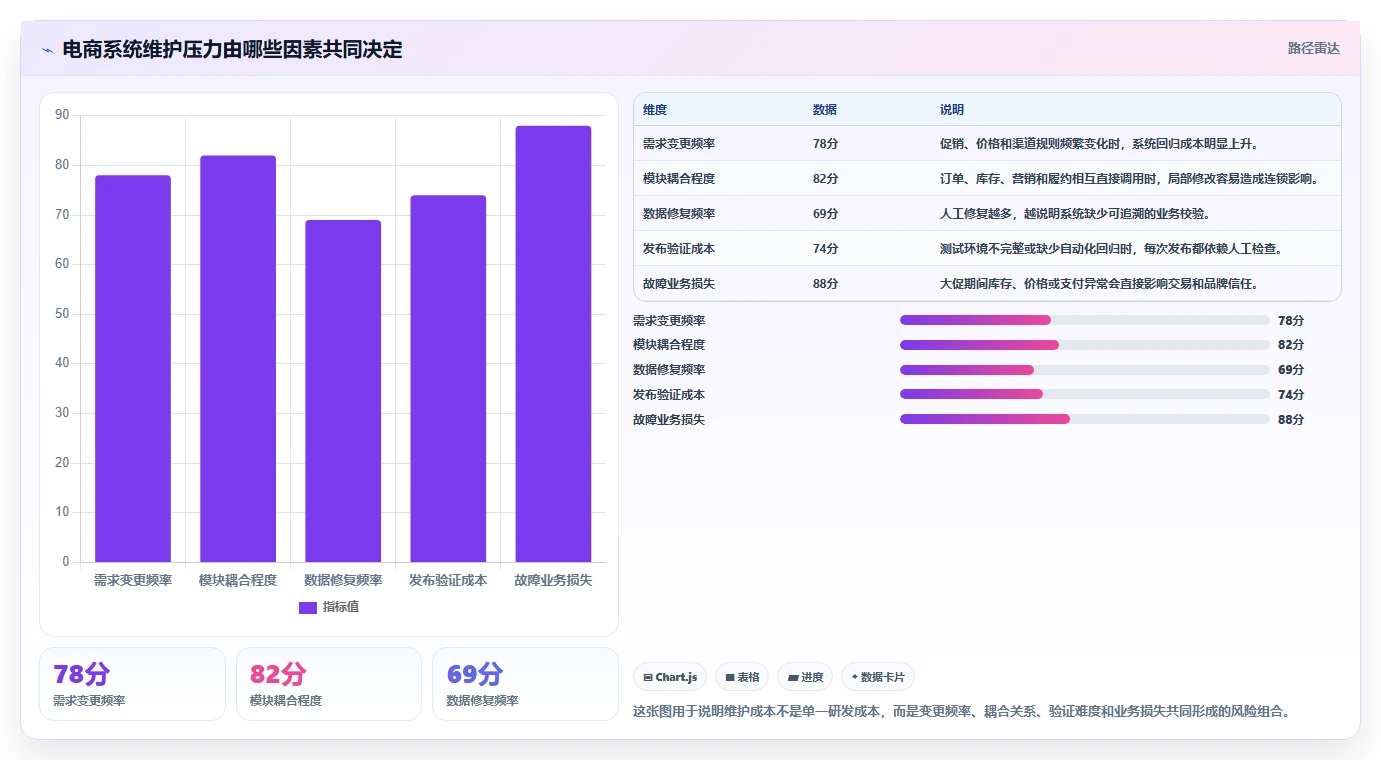Viewport: 1381px width, 760px height.
Task: Click the 90 y-axis tick label
Action: (x=63, y=115)
